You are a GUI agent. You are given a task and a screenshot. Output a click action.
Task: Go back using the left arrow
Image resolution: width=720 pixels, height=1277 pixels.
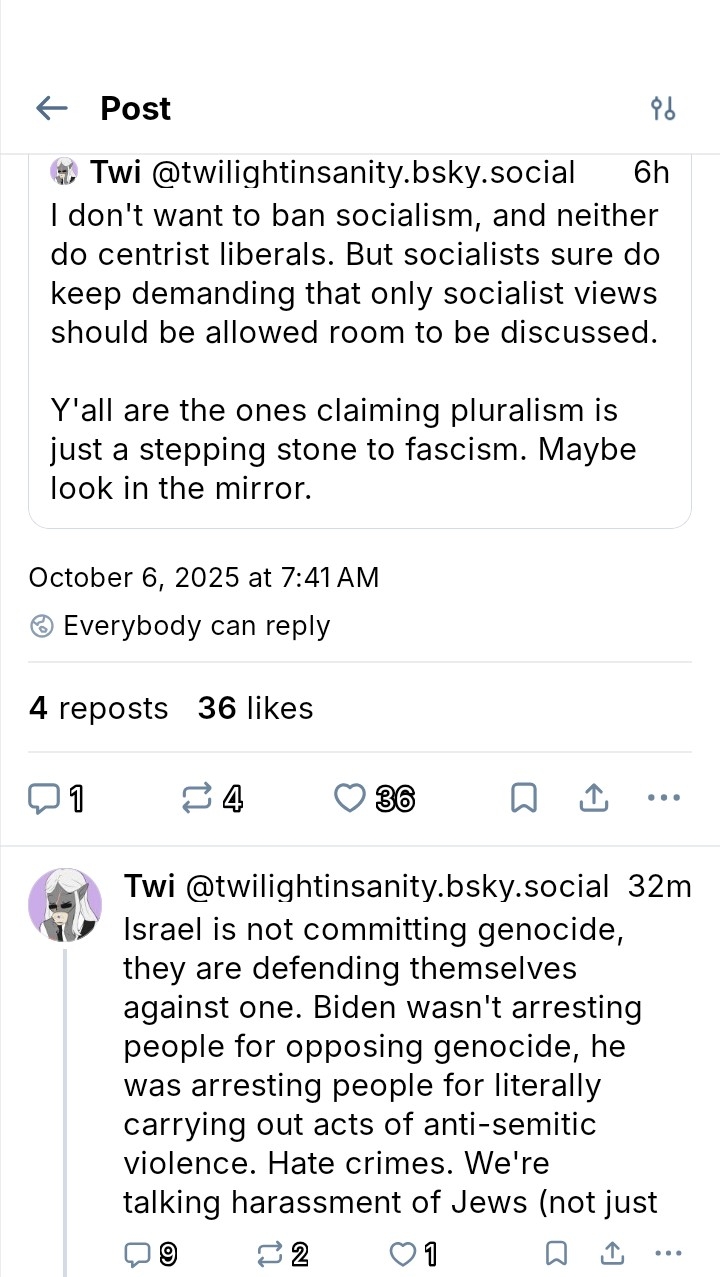(x=51, y=108)
